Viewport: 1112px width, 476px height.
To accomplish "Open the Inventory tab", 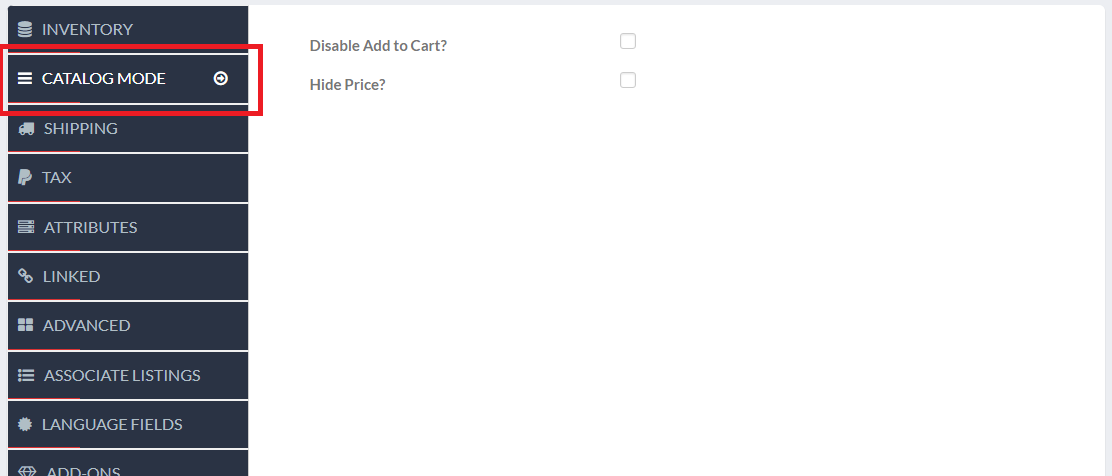I will click(128, 29).
